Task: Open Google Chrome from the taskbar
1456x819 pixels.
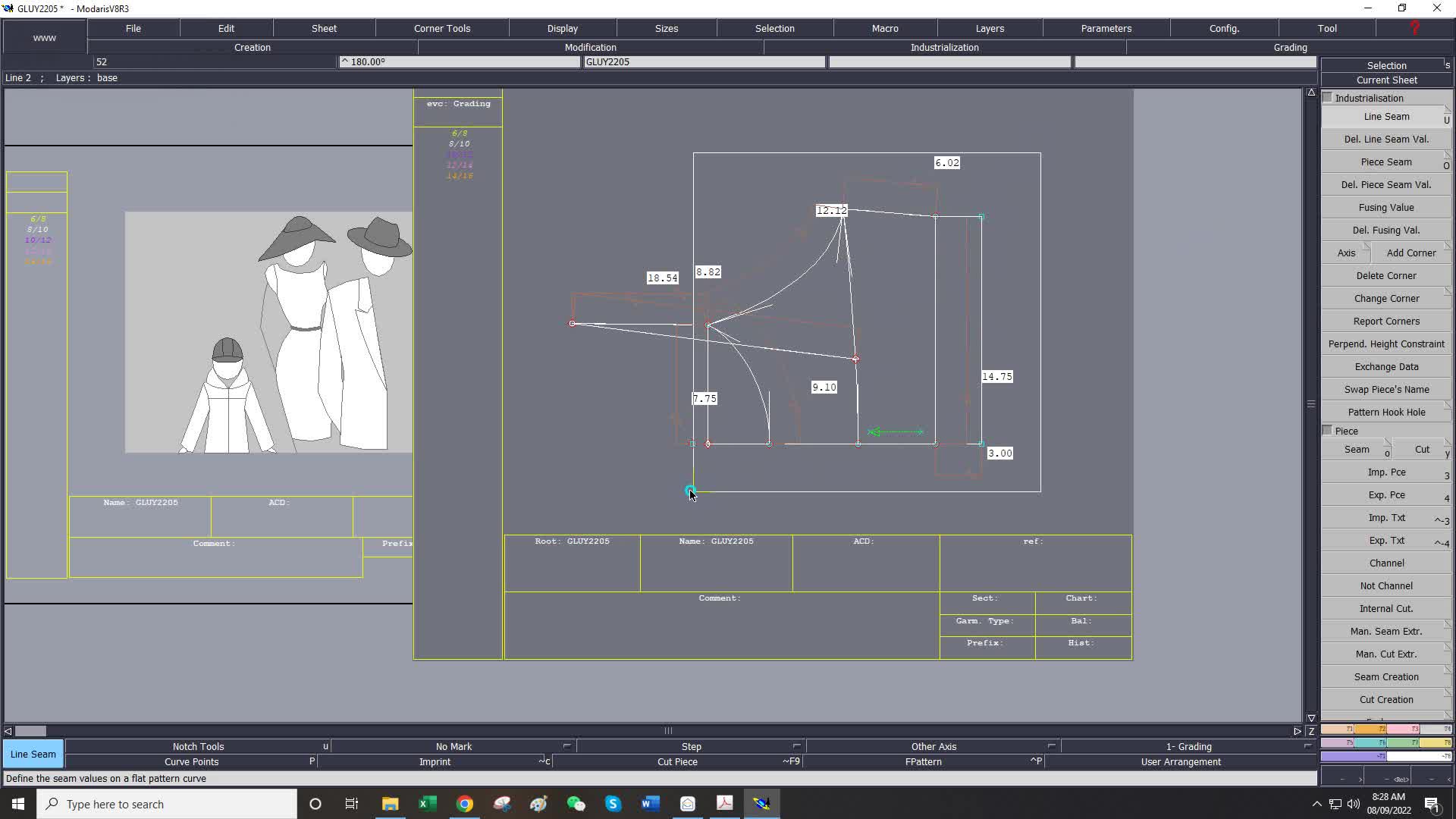Action: (464, 804)
